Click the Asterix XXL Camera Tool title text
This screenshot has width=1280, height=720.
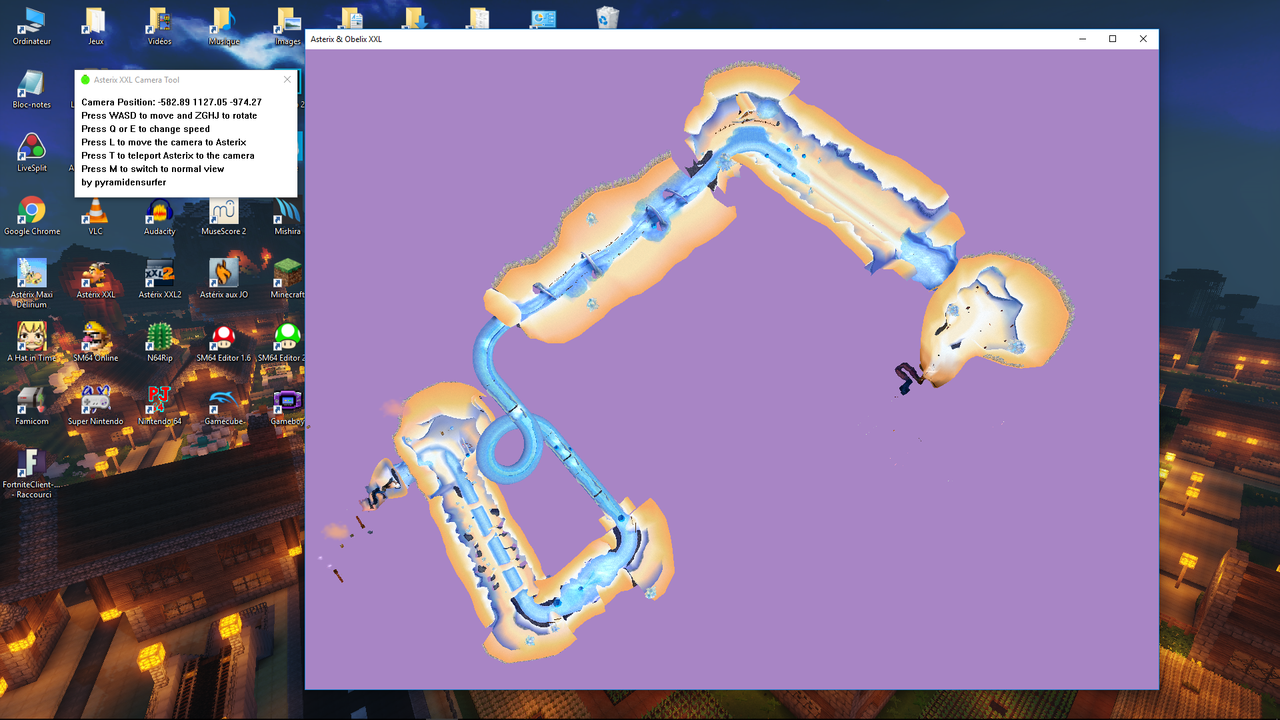tap(137, 80)
